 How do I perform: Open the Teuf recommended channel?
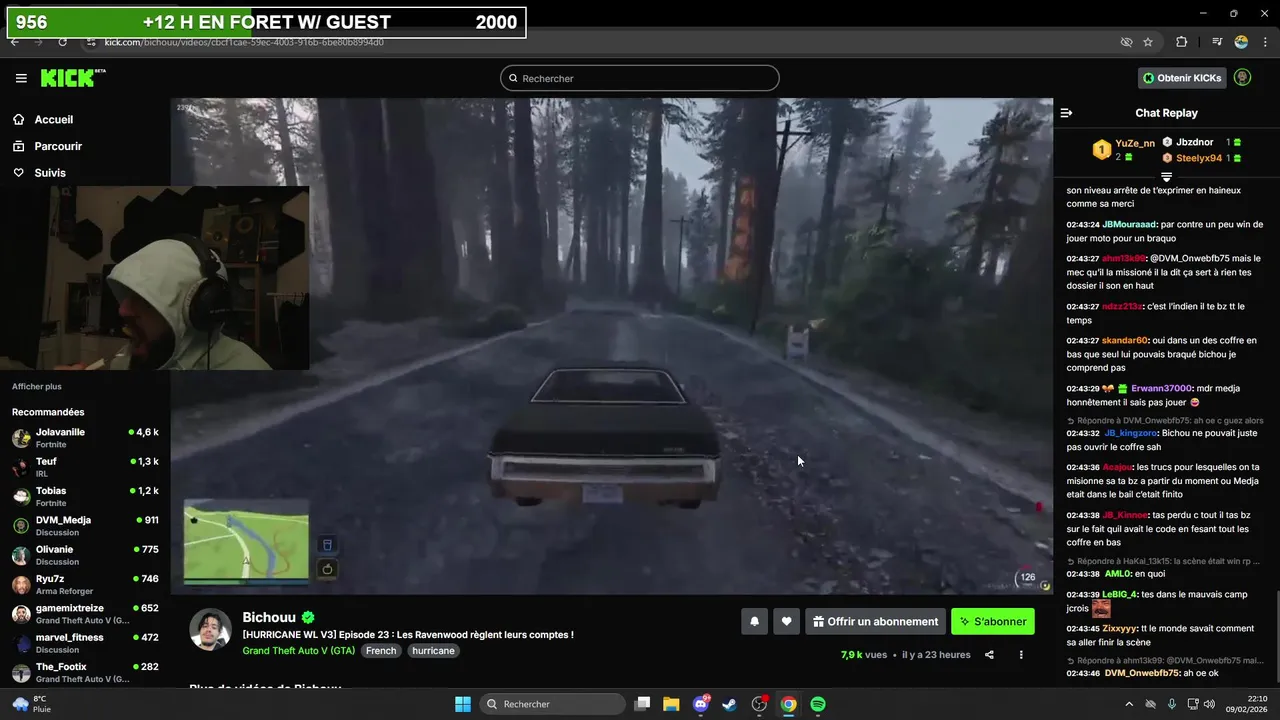85,466
